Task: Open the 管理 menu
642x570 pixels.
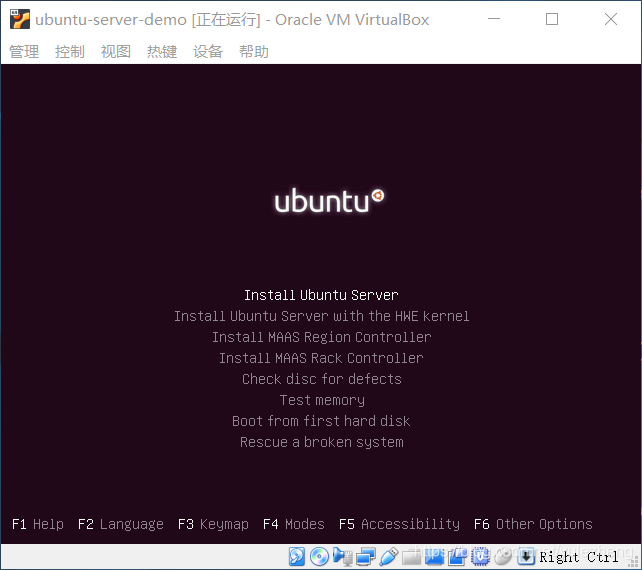Action: 24,52
